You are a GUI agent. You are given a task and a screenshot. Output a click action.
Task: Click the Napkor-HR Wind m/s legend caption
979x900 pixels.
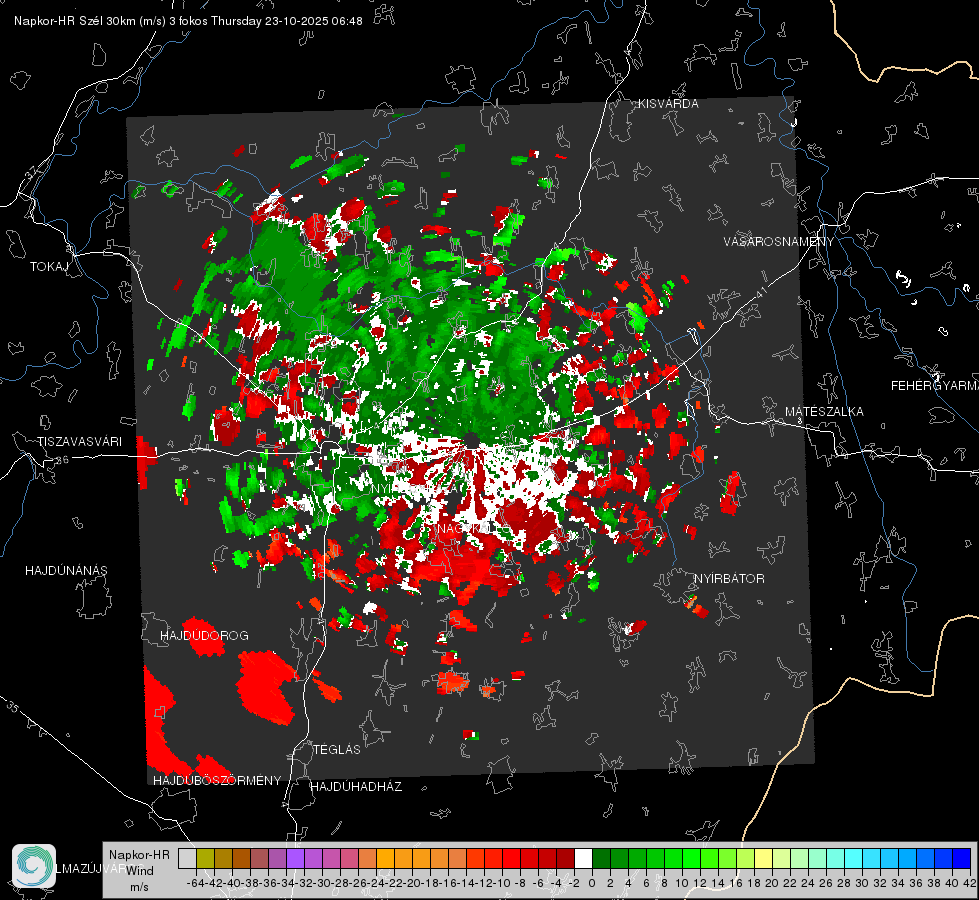point(139,871)
